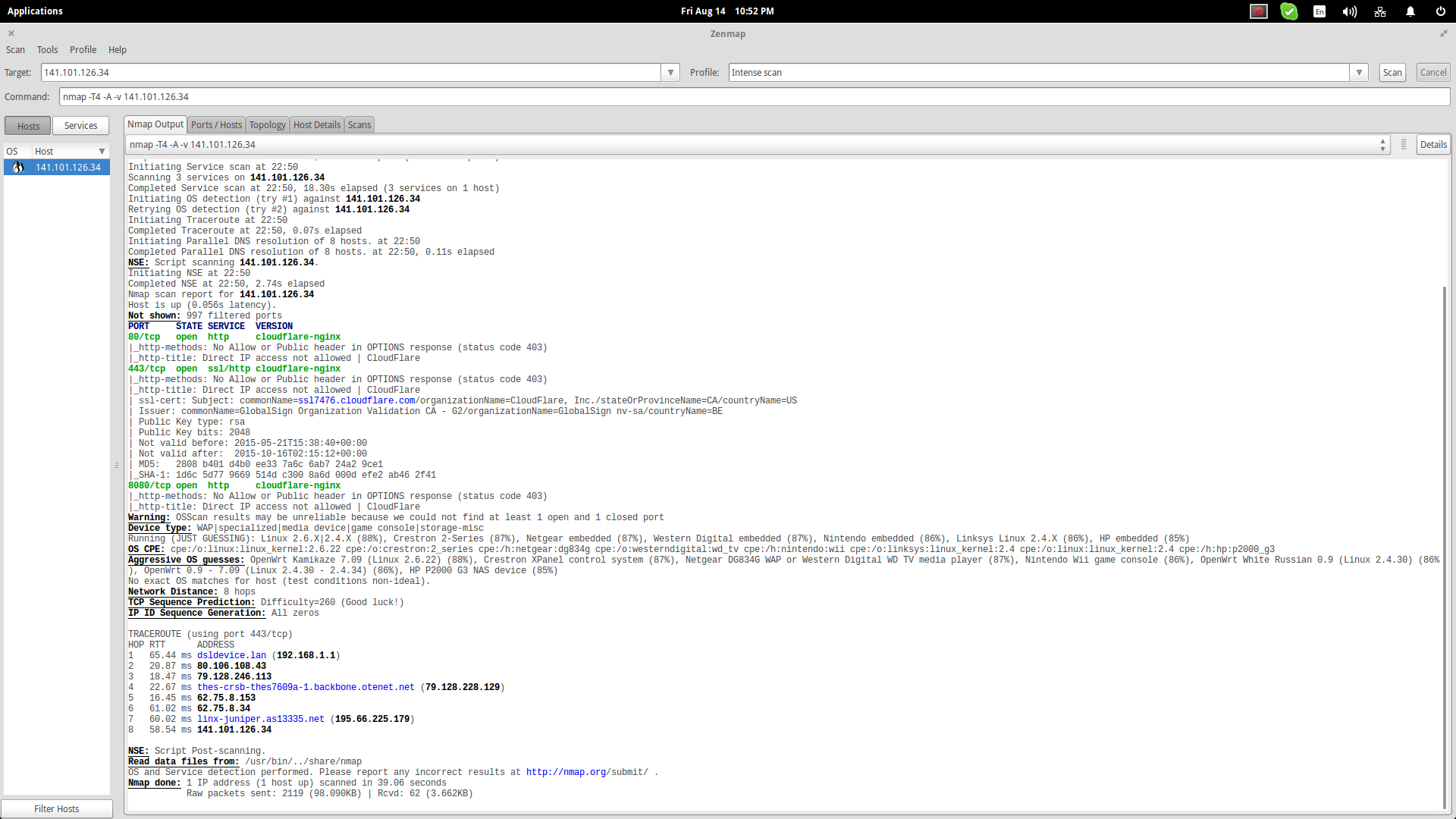This screenshot has height=819, width=1456.
Task: Open the scan output selector combo box
Action: pyautogui.click(x=758, y=145)
